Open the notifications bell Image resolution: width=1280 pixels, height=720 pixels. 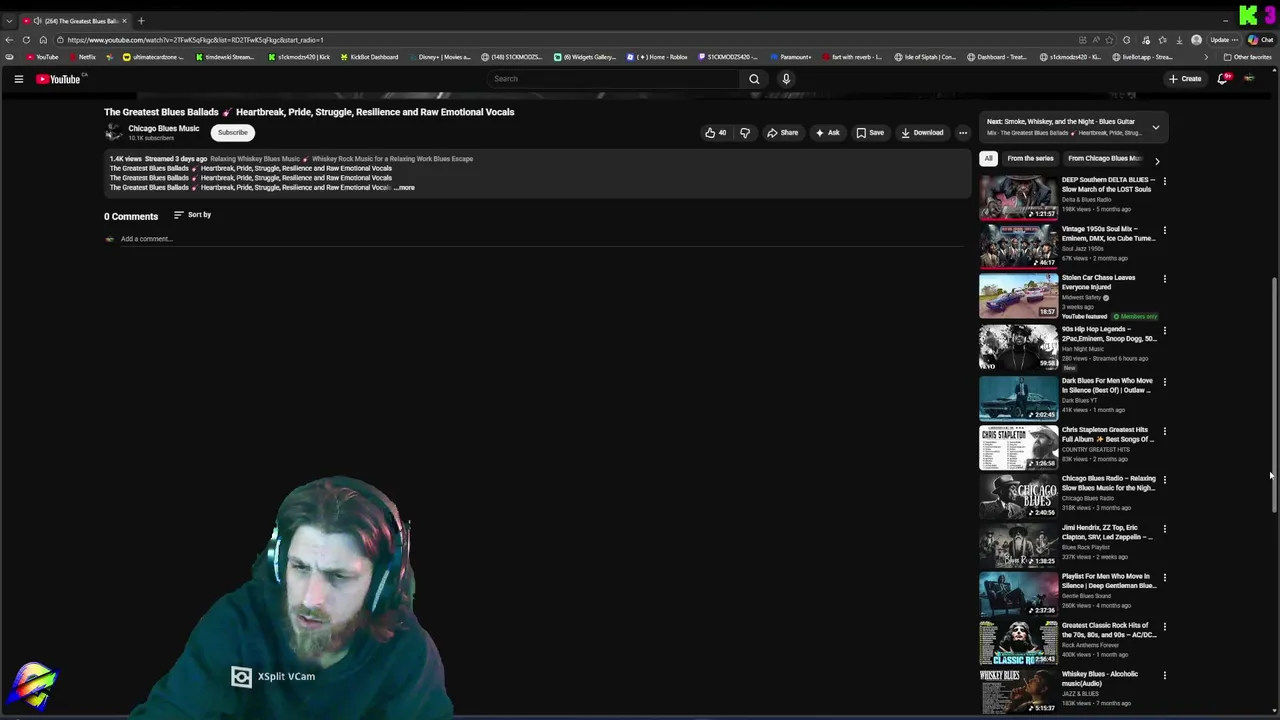coord(1222,79)
